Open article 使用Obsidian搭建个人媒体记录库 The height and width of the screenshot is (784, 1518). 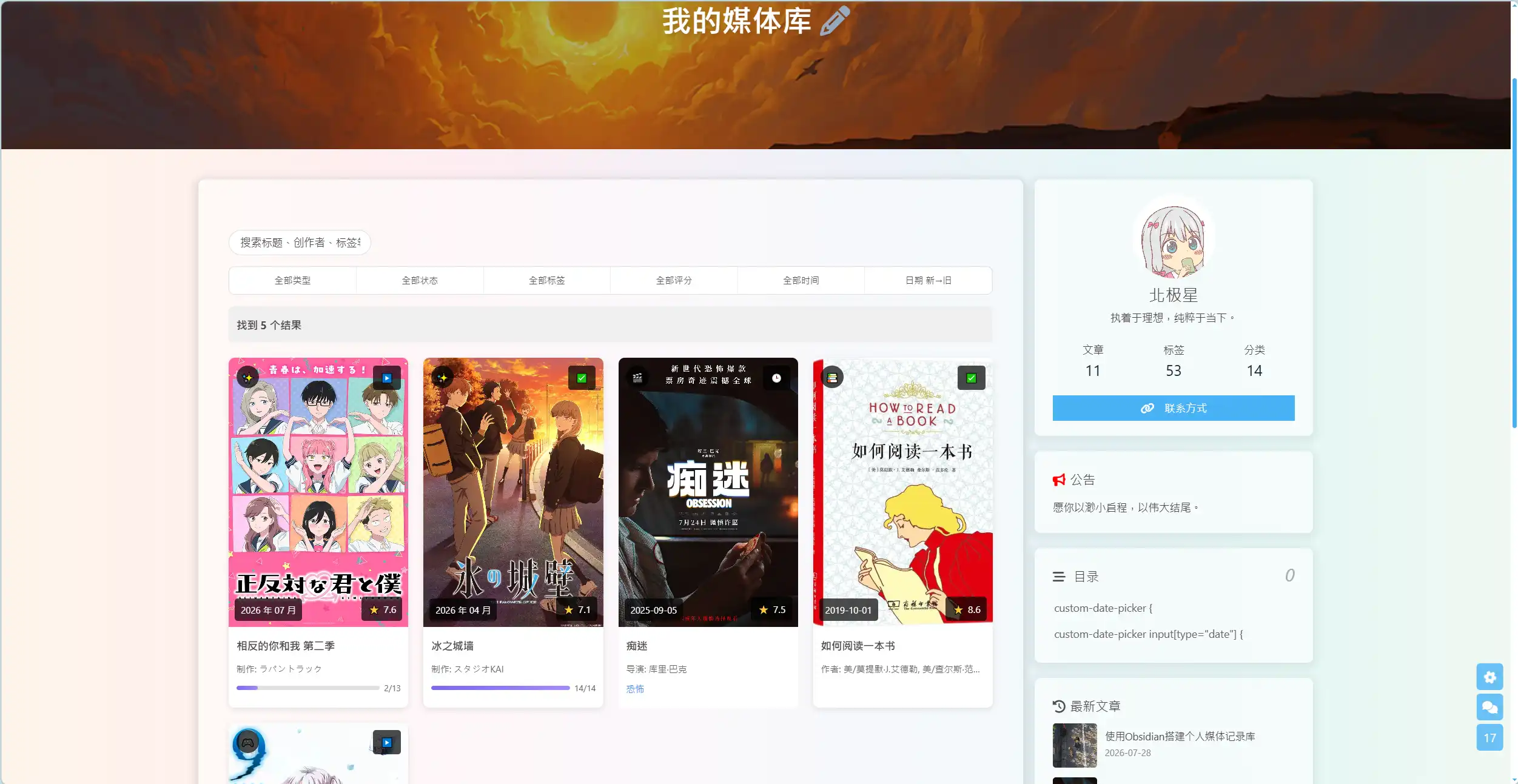click(x=1180, y=736)
